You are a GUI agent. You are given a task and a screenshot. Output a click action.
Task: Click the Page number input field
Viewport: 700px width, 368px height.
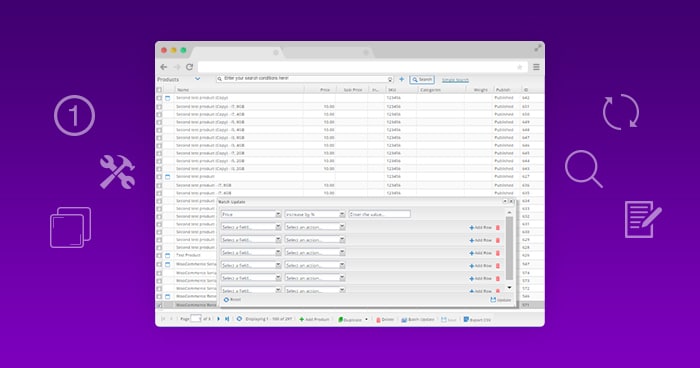196,318
